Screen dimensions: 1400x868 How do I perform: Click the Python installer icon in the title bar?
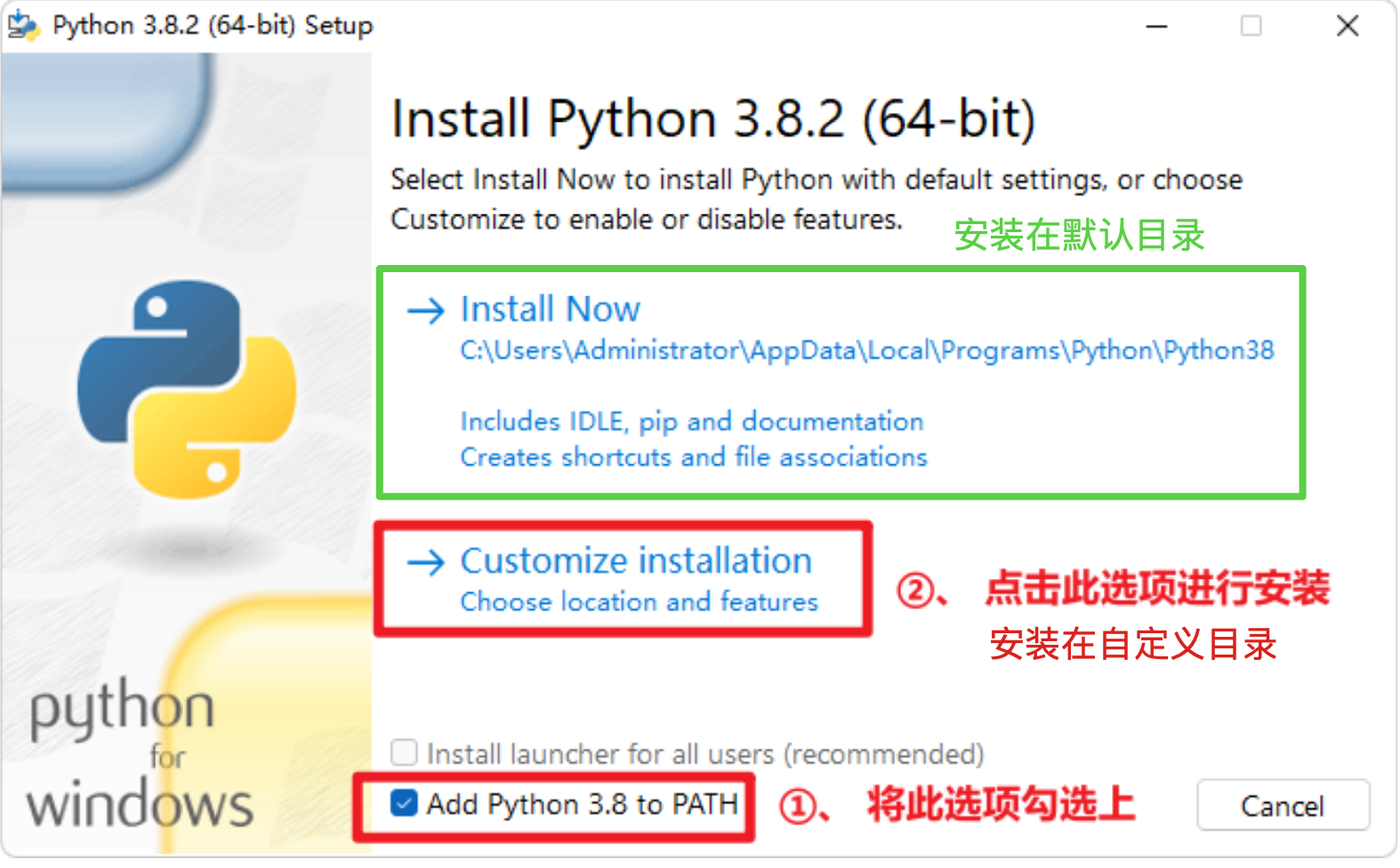point(23,26)
